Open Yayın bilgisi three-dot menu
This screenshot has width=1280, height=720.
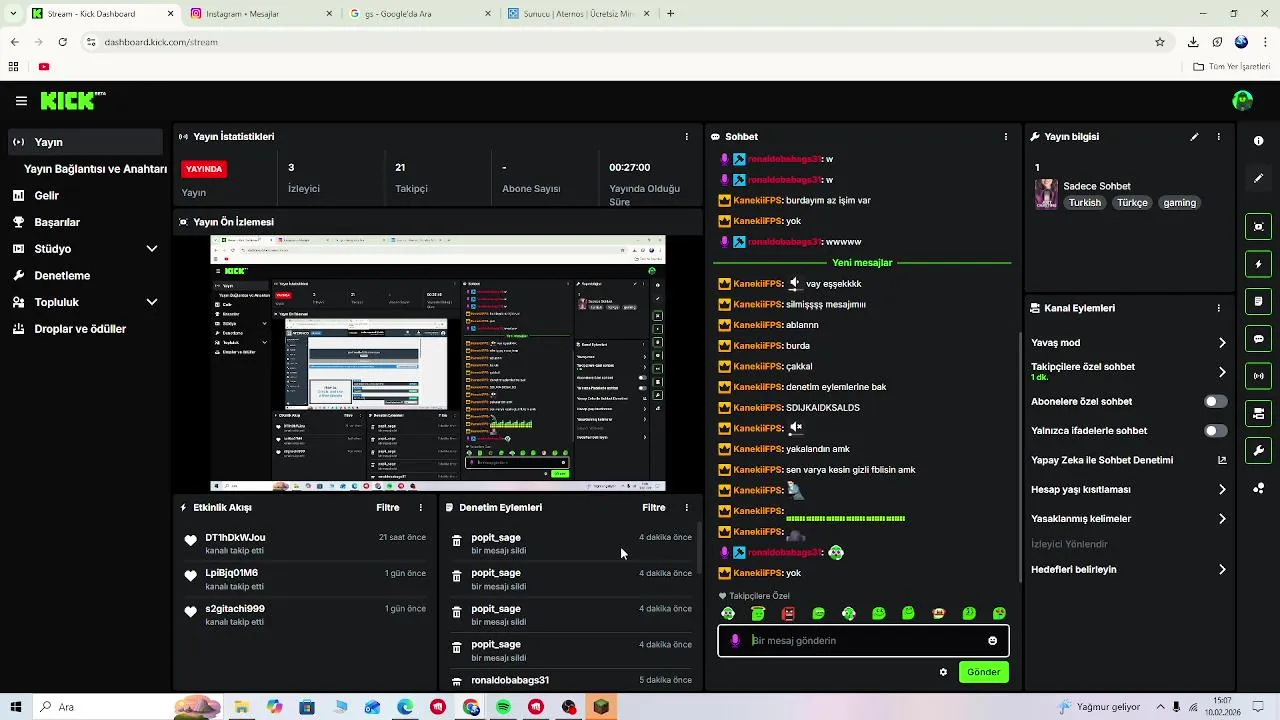tap(1218, 137)
